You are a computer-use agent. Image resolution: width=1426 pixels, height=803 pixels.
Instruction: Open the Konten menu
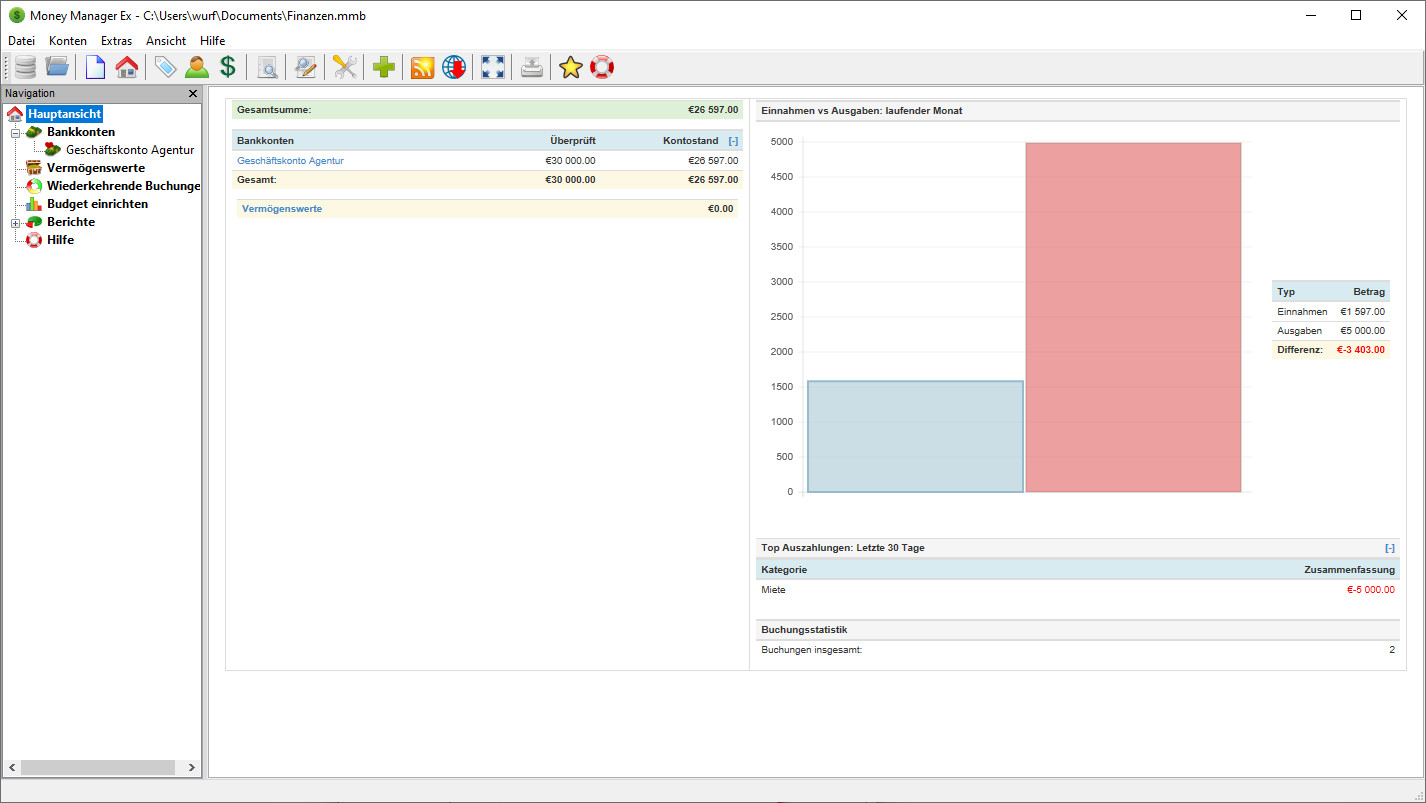[x=68, y=41]
